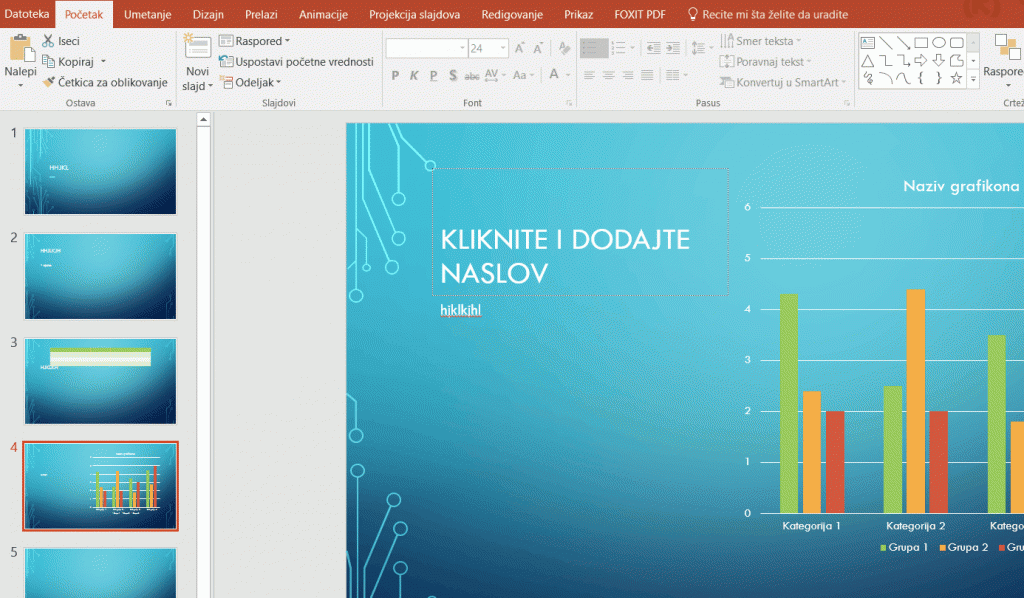
Task: Click Recite mi šta želite search field
Action: coord(768,14)
